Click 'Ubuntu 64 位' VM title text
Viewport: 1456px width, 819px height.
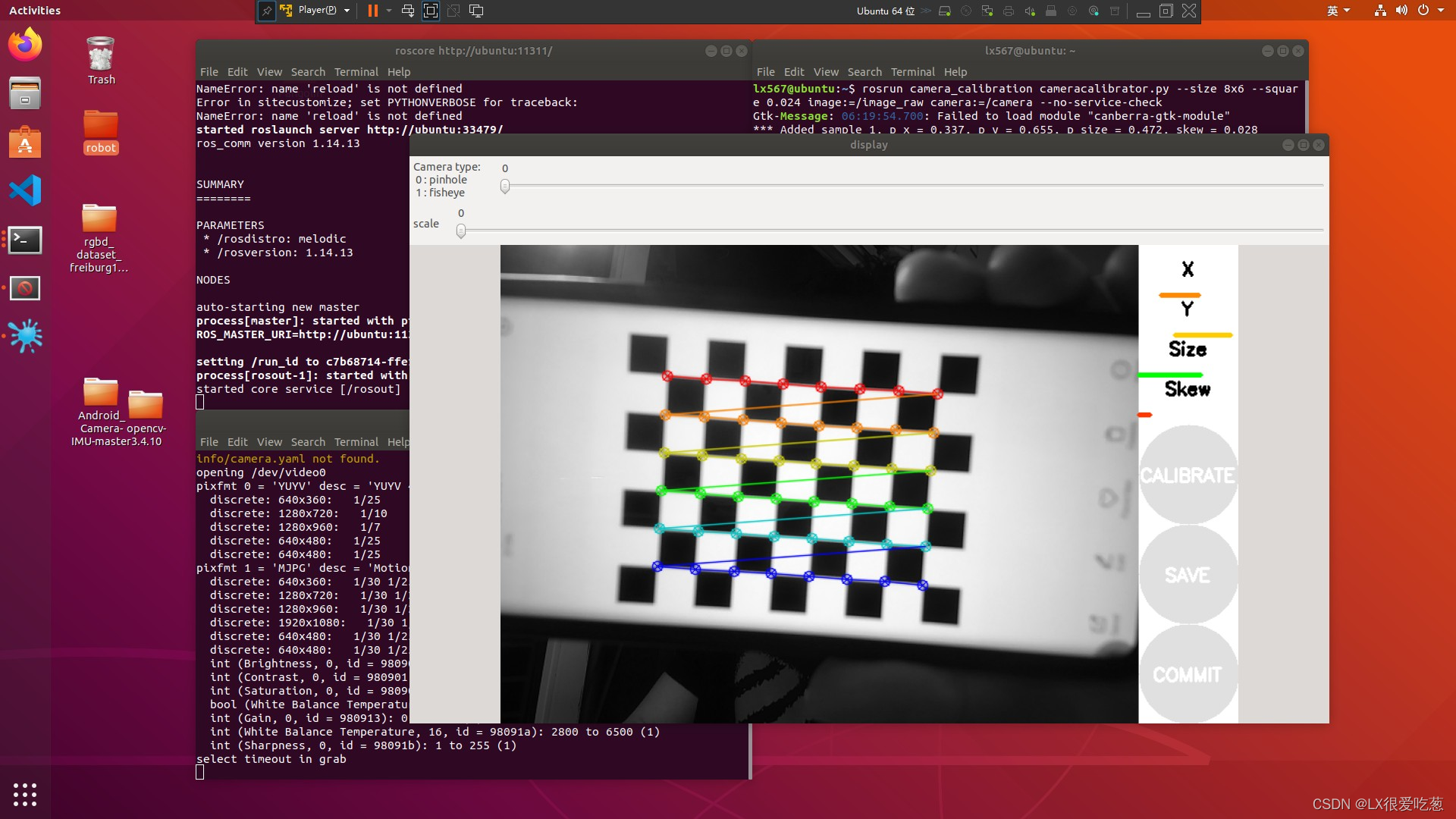click(x=886, y=11)
